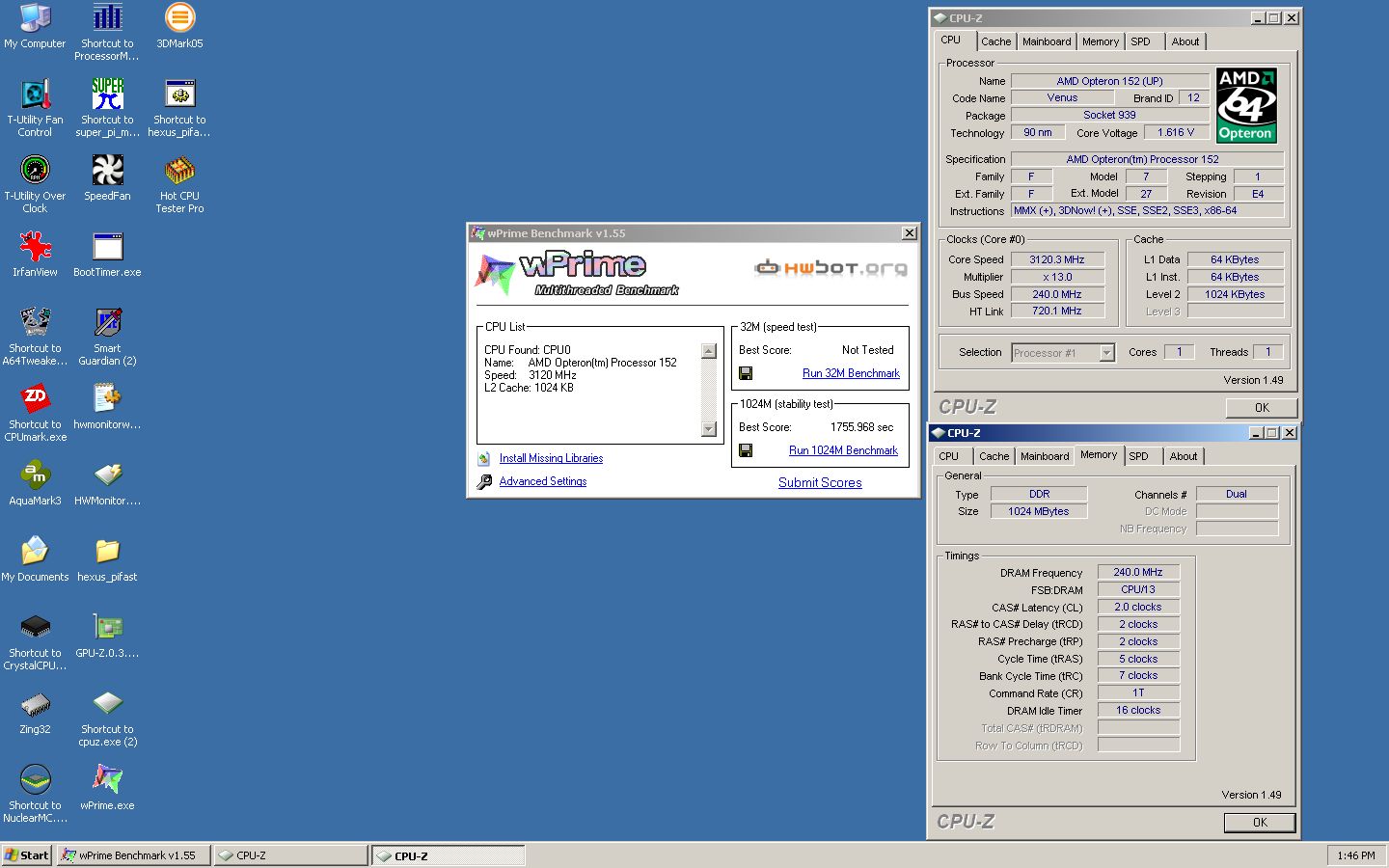Viewport: 1389px width, 868px height.
Task: Launch the IrfanView desktop icon
Action: (35, 246)
